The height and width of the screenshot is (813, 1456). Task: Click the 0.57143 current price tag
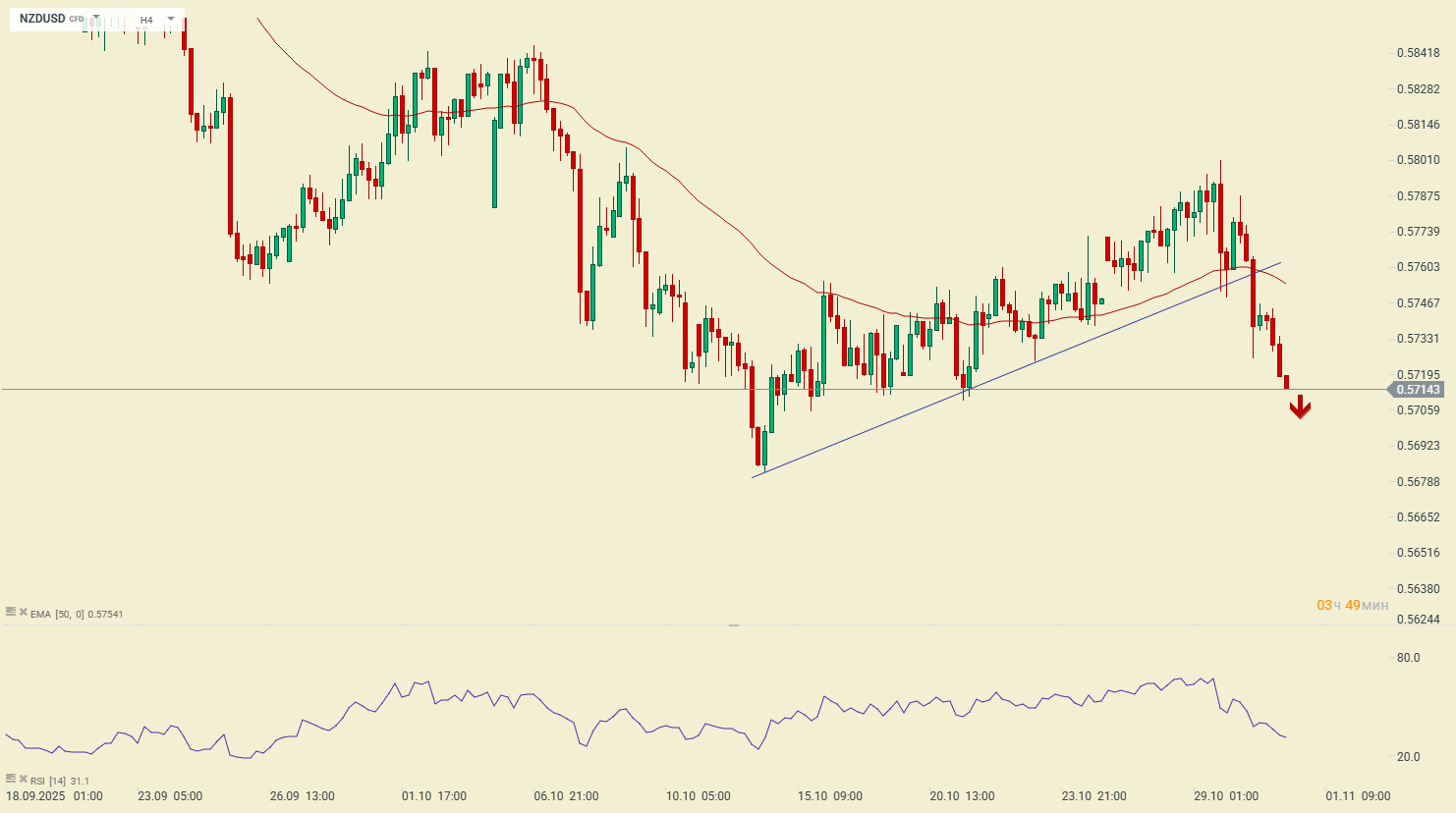click(x=1417, y=390)
